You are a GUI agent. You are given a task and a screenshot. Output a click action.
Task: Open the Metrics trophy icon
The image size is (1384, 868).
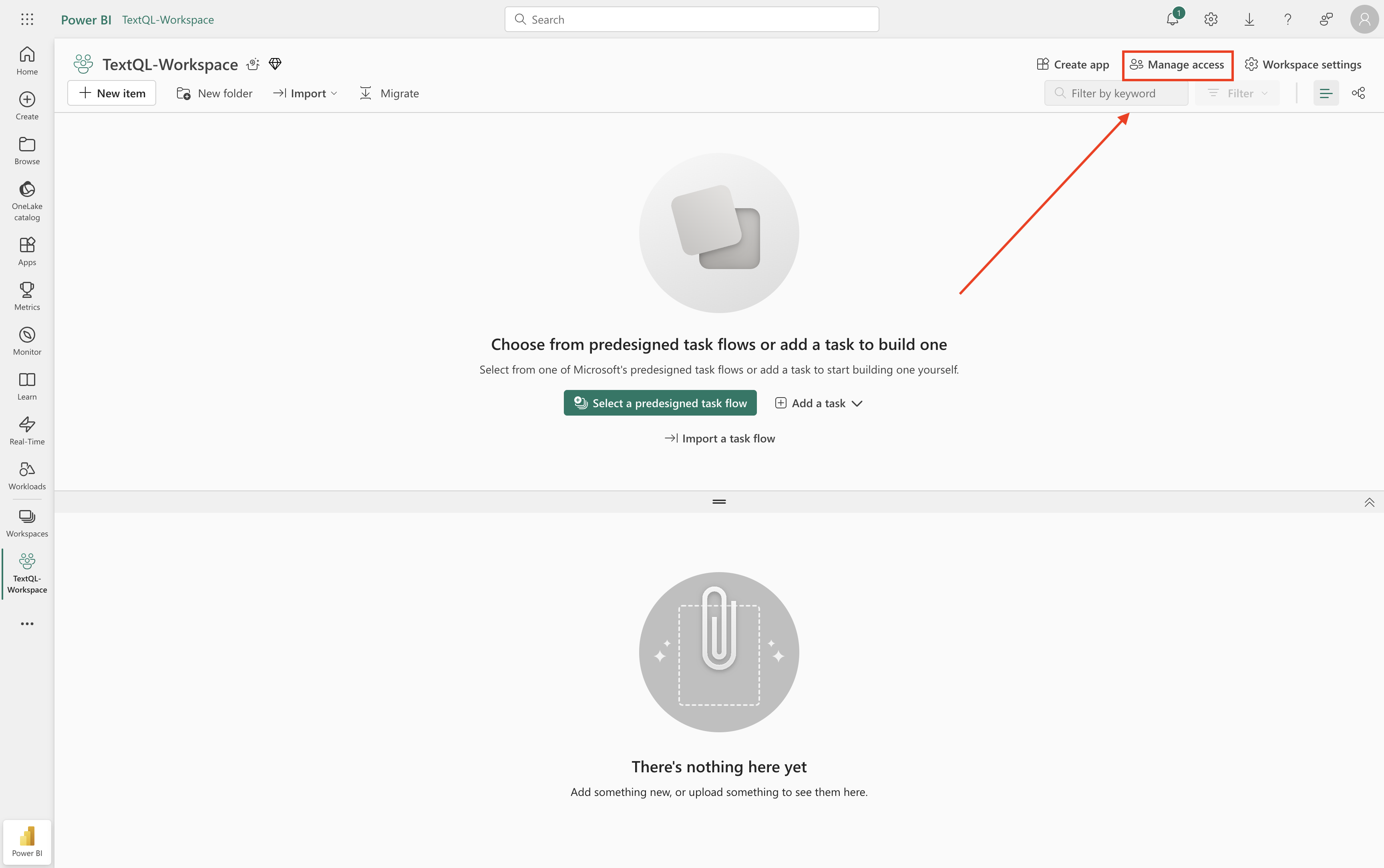[27, 295]
